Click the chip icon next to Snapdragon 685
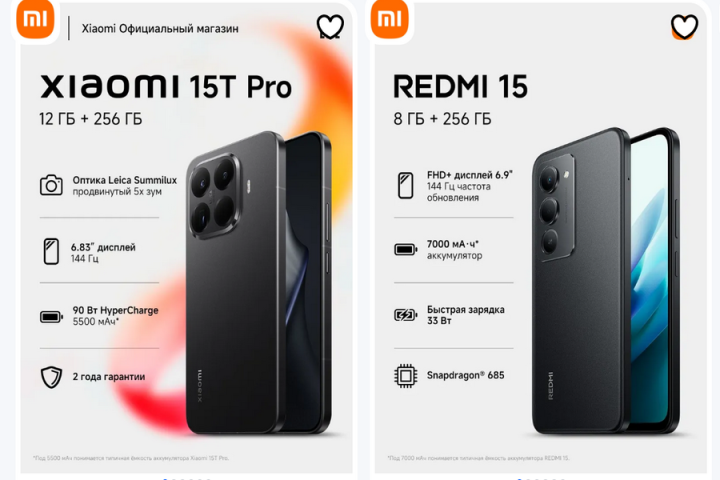This screenshot has height=480, width=720. tap(405, 376)
